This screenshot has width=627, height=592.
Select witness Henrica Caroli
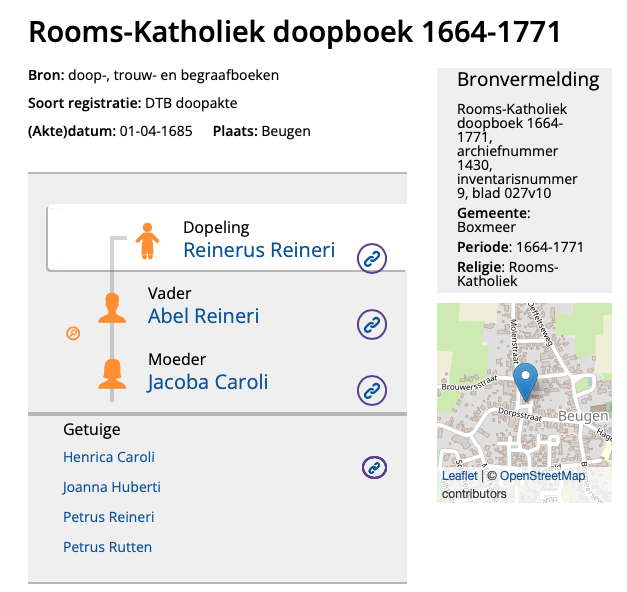[109, 457]
